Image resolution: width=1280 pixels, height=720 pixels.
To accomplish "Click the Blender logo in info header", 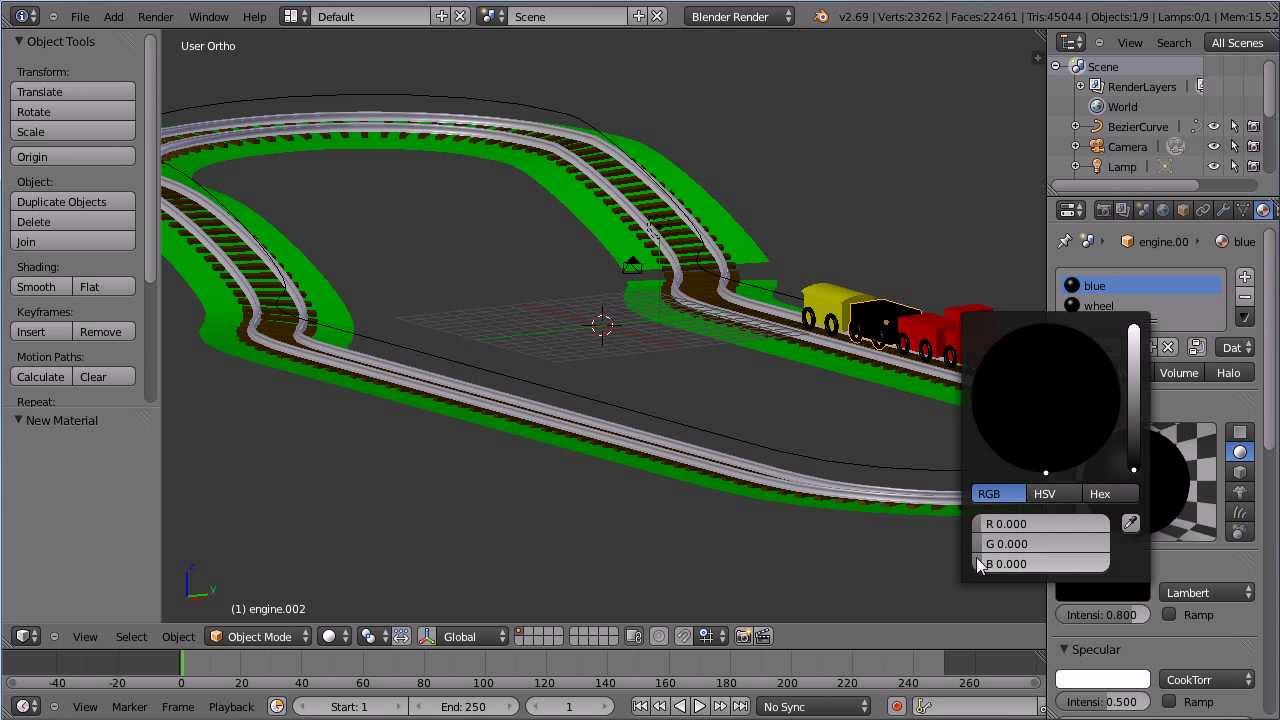I will click(821, 16).
